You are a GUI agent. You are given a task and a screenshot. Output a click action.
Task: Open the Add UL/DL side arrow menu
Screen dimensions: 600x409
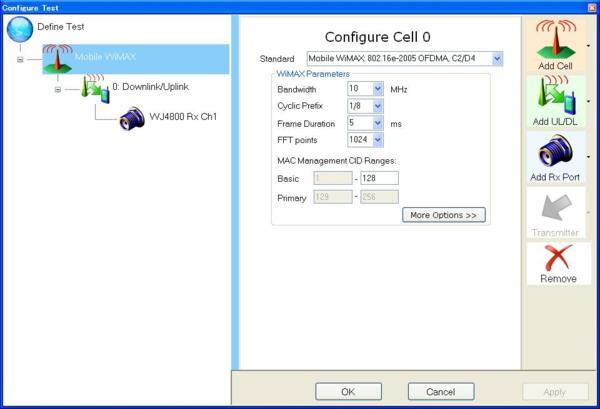coord(589,101)
